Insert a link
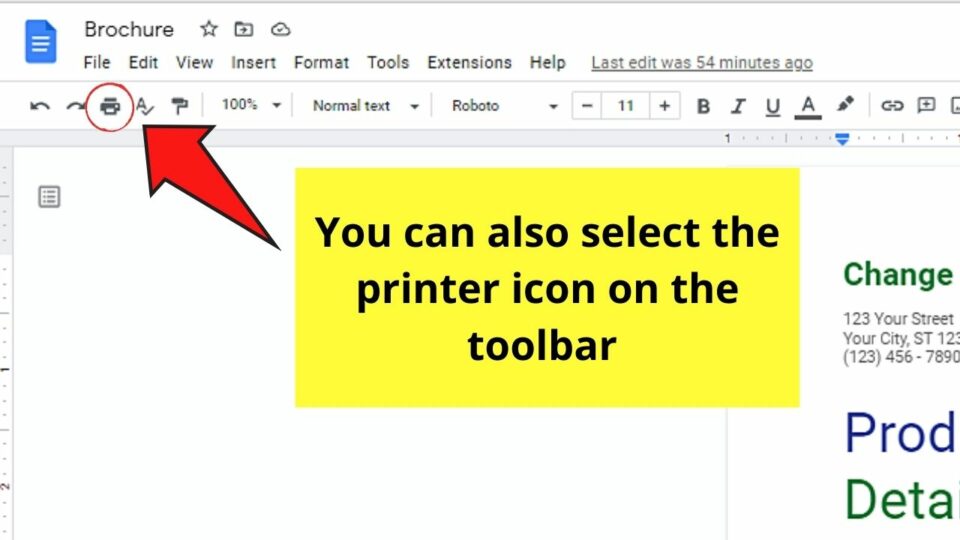960x540 pixels. (x=892, y=106)
